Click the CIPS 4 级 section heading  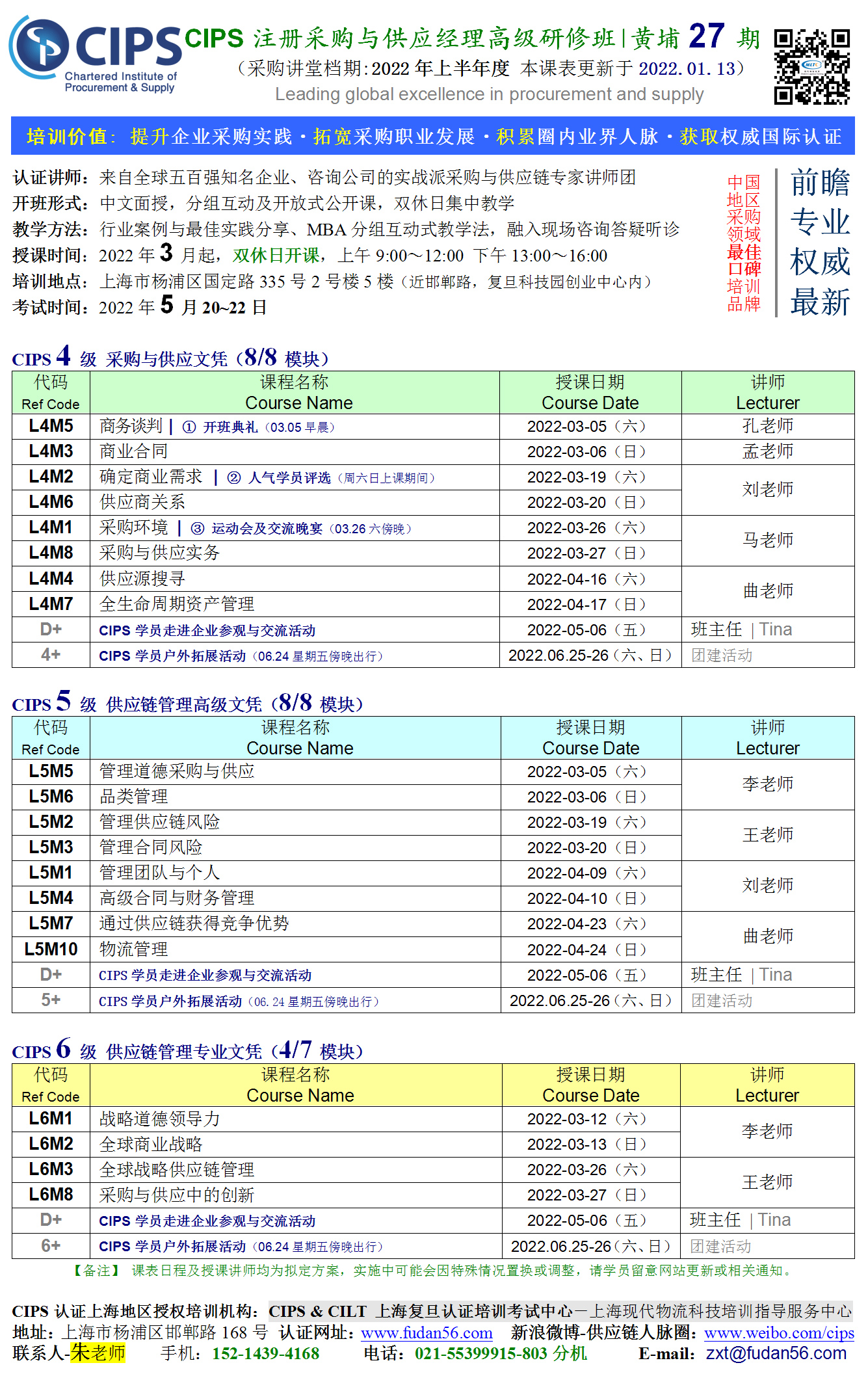click(171, 357)
